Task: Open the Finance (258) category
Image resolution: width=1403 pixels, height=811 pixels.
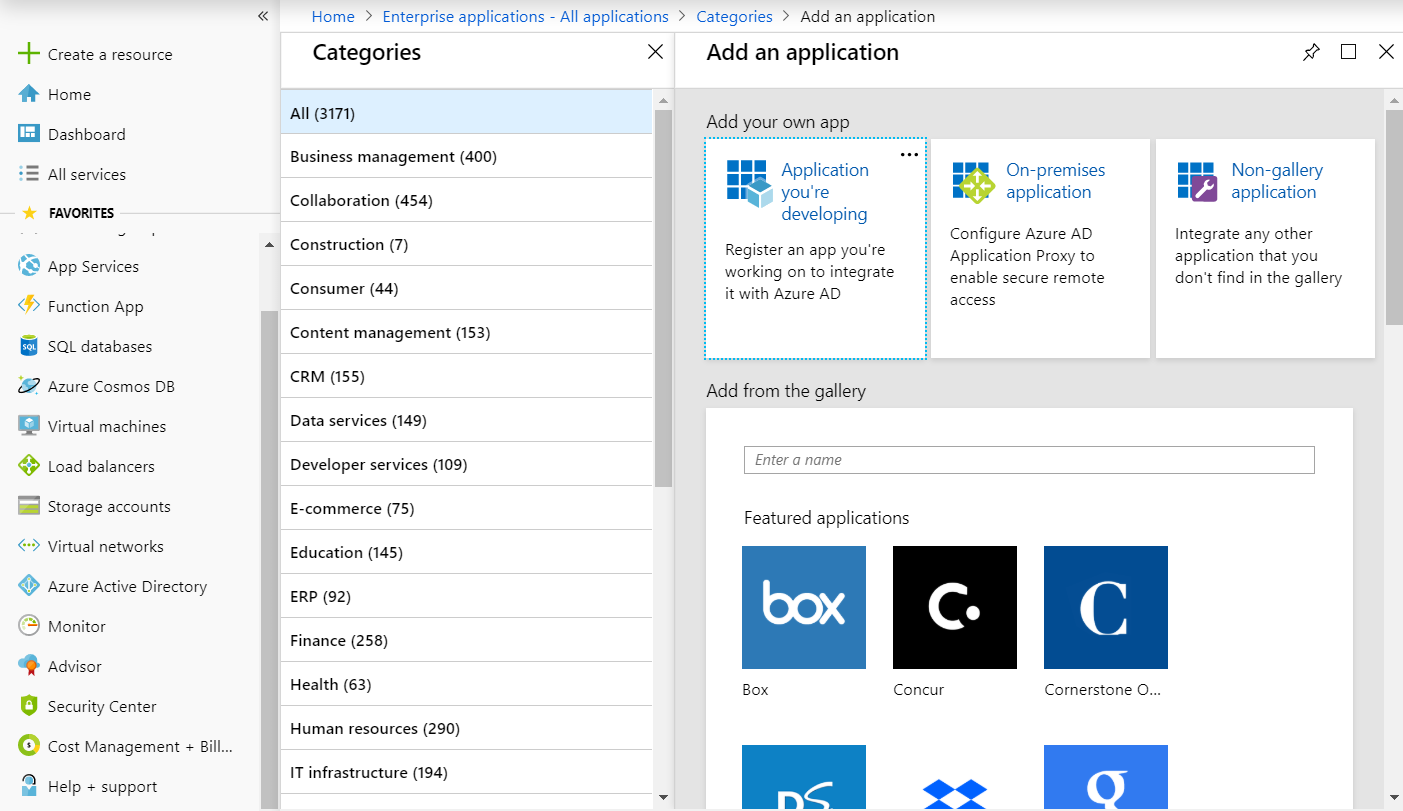Action: point(466,640)
